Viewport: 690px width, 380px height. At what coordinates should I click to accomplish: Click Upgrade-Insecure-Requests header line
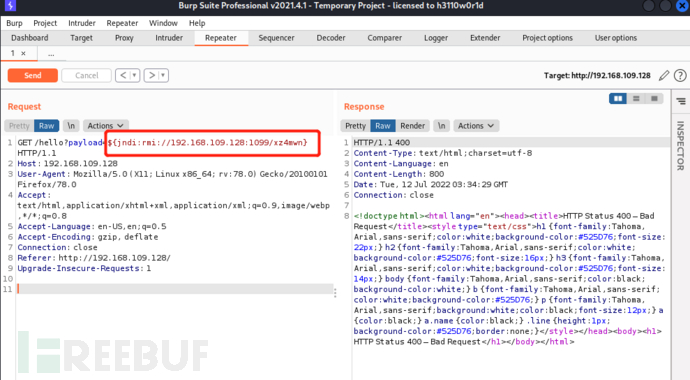point(84,268)
